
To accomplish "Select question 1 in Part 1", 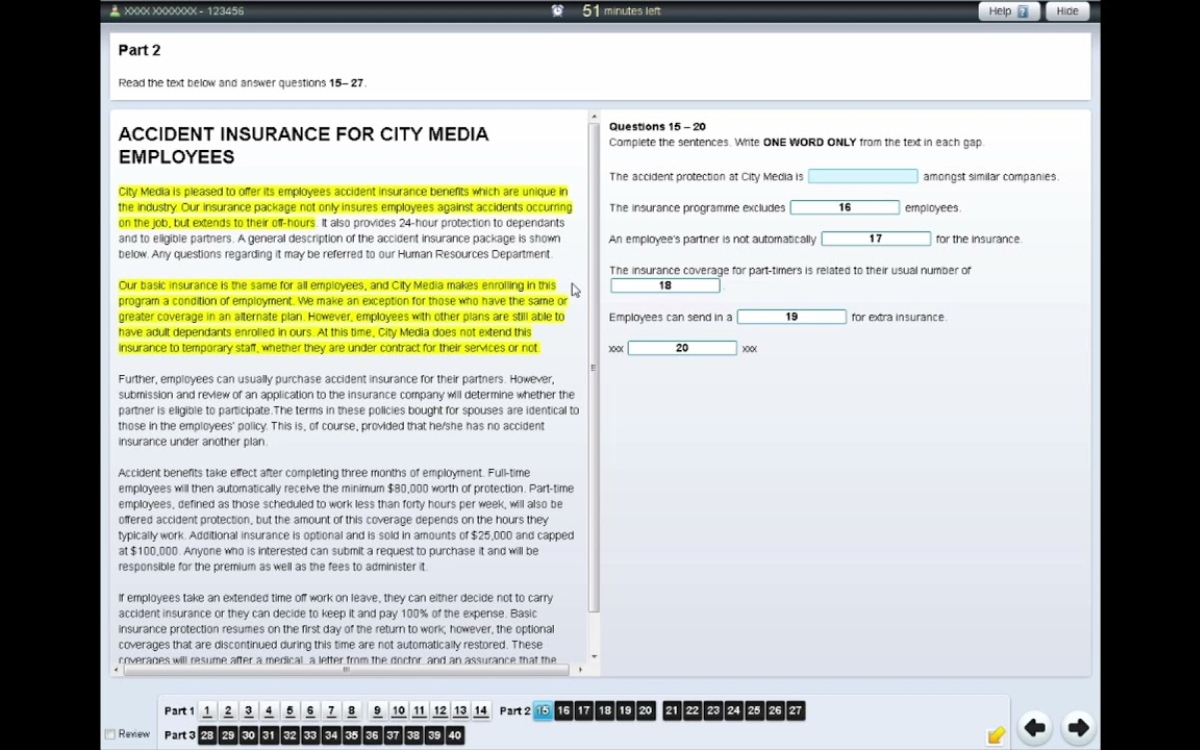I will pos(207,711).
